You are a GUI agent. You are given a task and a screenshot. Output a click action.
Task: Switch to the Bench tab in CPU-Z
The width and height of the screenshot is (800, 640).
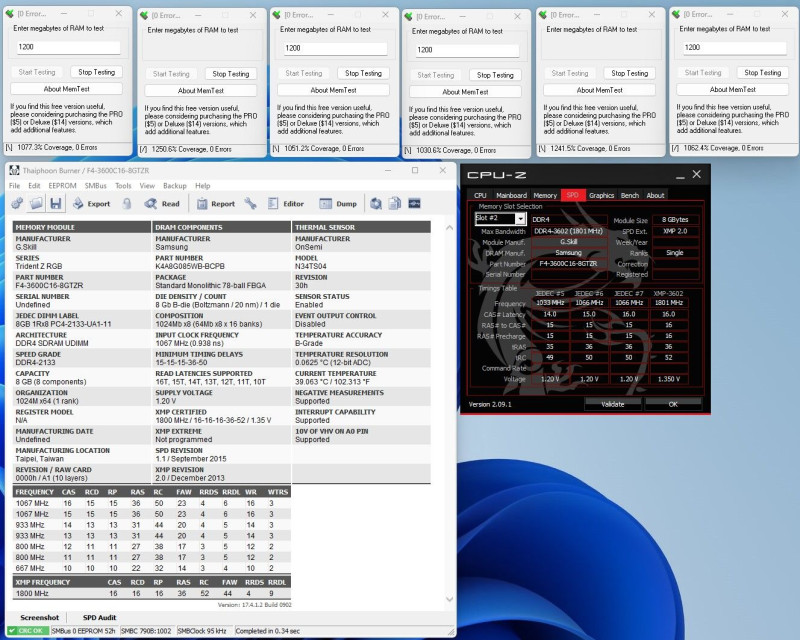click(x=630, y=195)
